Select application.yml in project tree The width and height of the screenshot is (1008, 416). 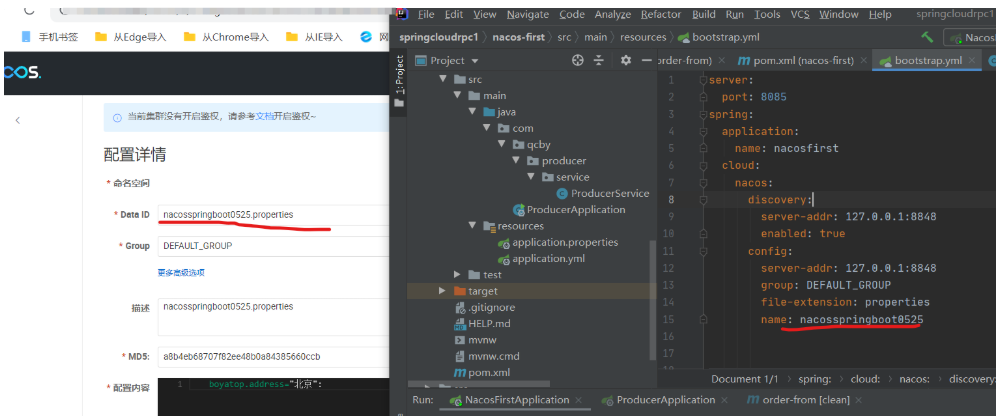(541, 258)
